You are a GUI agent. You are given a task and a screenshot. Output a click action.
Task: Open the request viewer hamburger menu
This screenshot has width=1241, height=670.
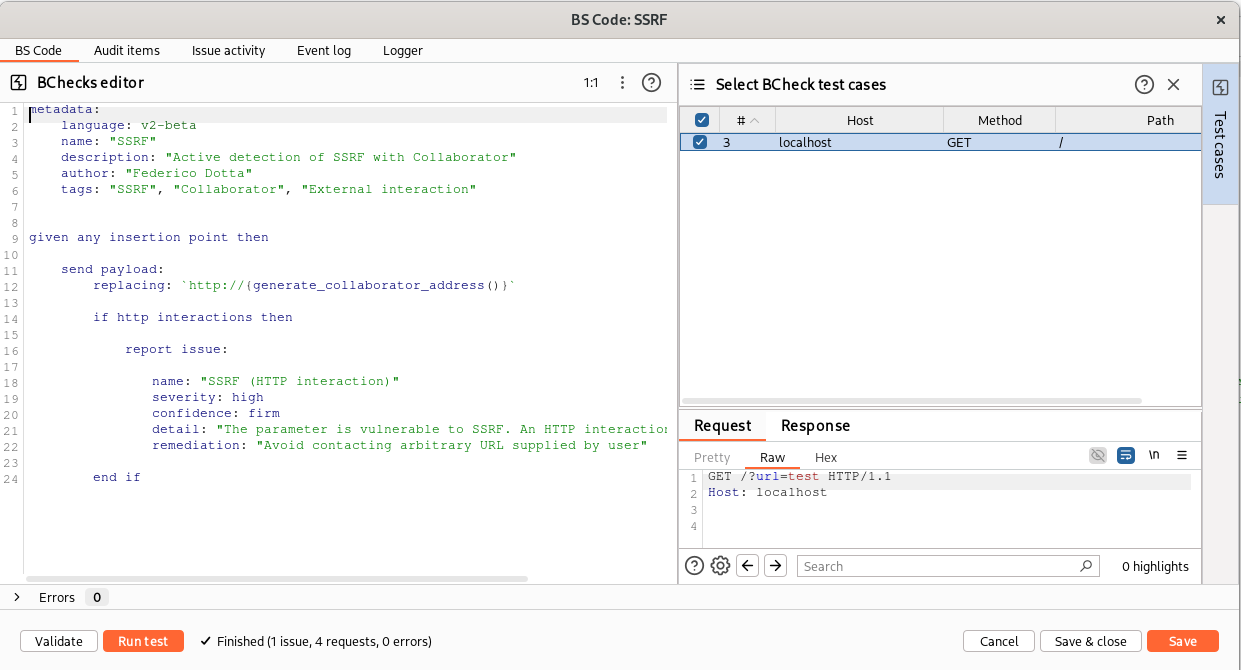[1182, 456]
